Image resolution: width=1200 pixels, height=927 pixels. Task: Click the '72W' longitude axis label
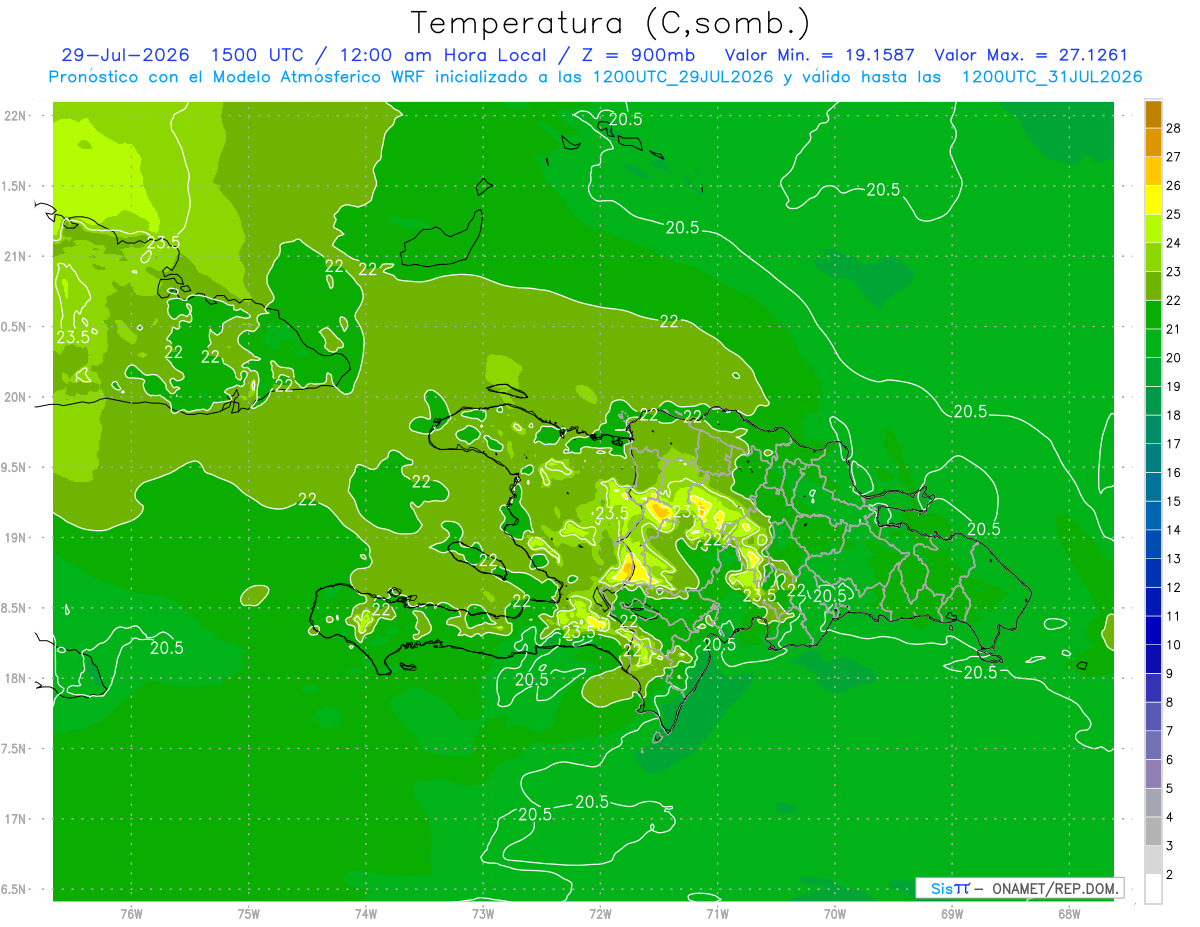(x=600, y=913)
